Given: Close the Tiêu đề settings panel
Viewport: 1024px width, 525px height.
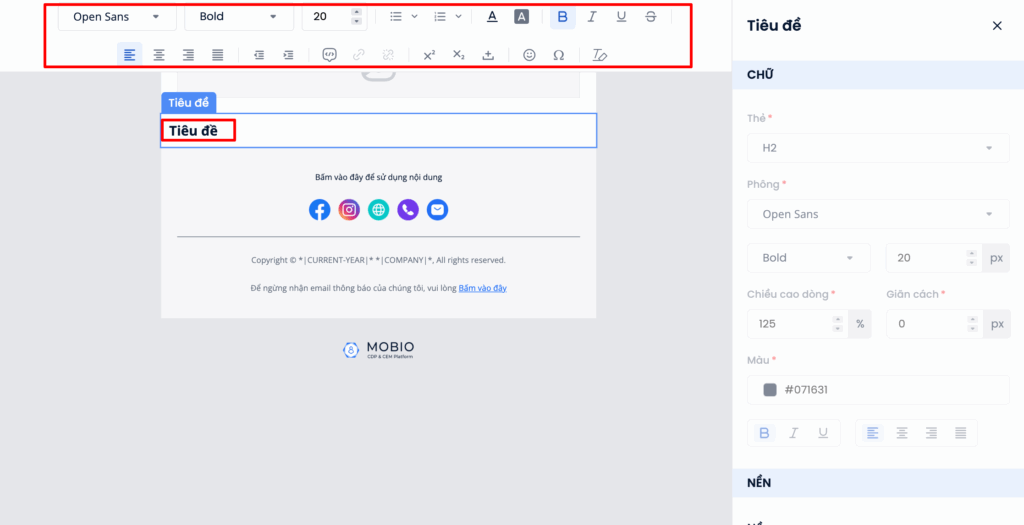Looking at the screenshot, I should point(997,26).
